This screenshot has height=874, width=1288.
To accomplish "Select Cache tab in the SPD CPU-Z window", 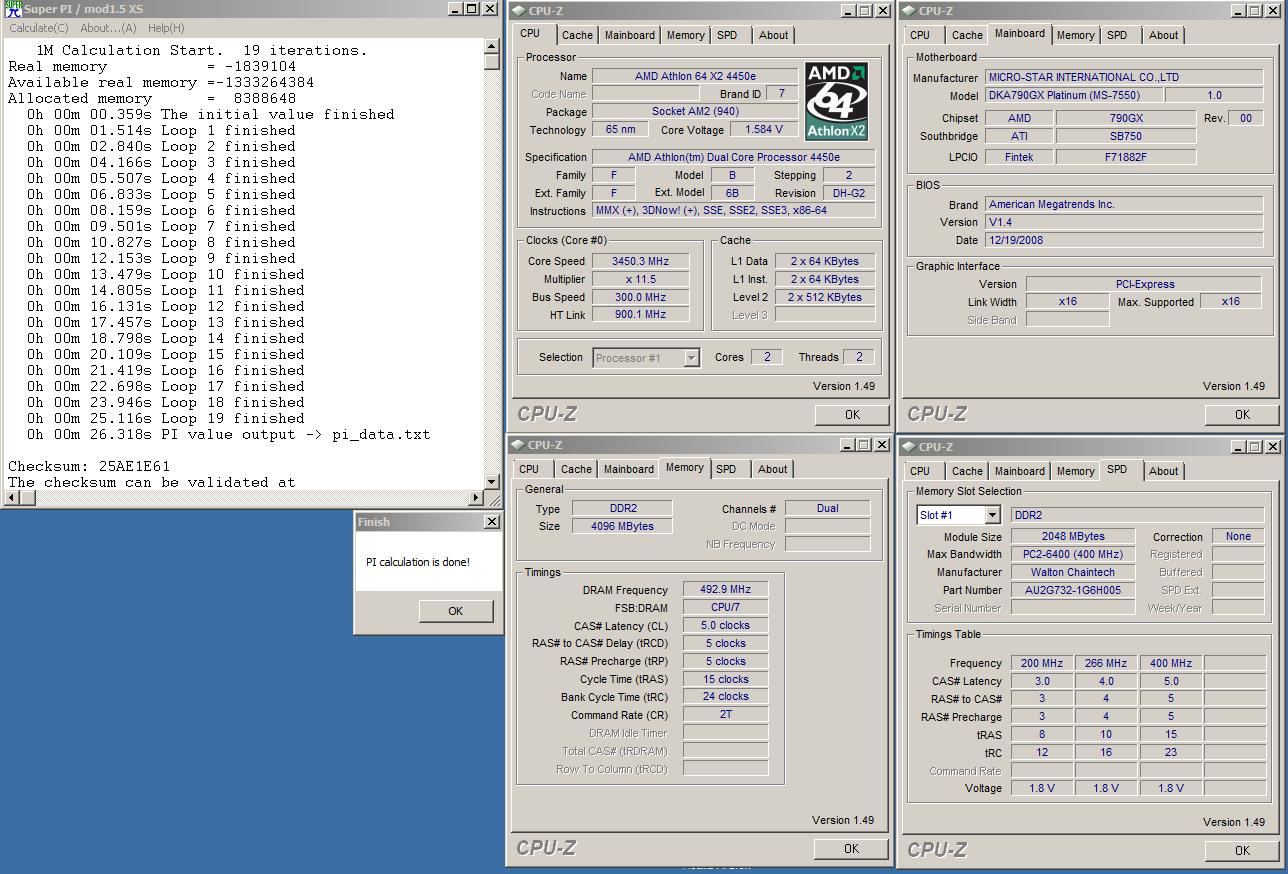I will coord(967,471).
